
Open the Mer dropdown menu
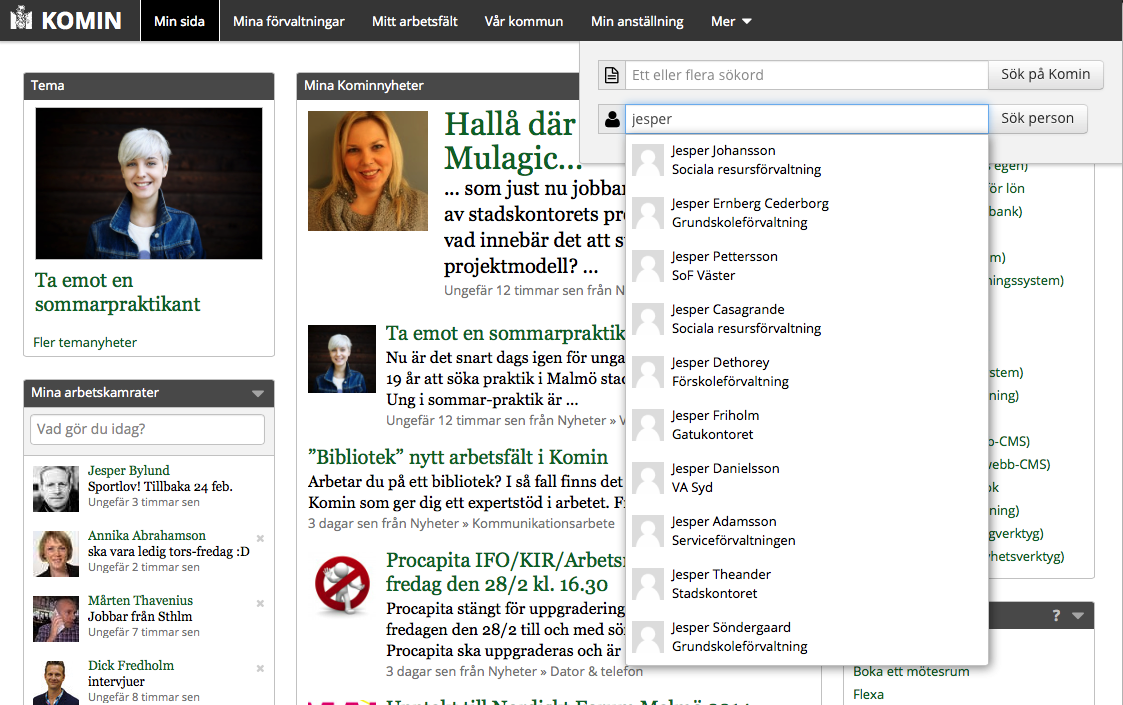[x=731, y=21]
